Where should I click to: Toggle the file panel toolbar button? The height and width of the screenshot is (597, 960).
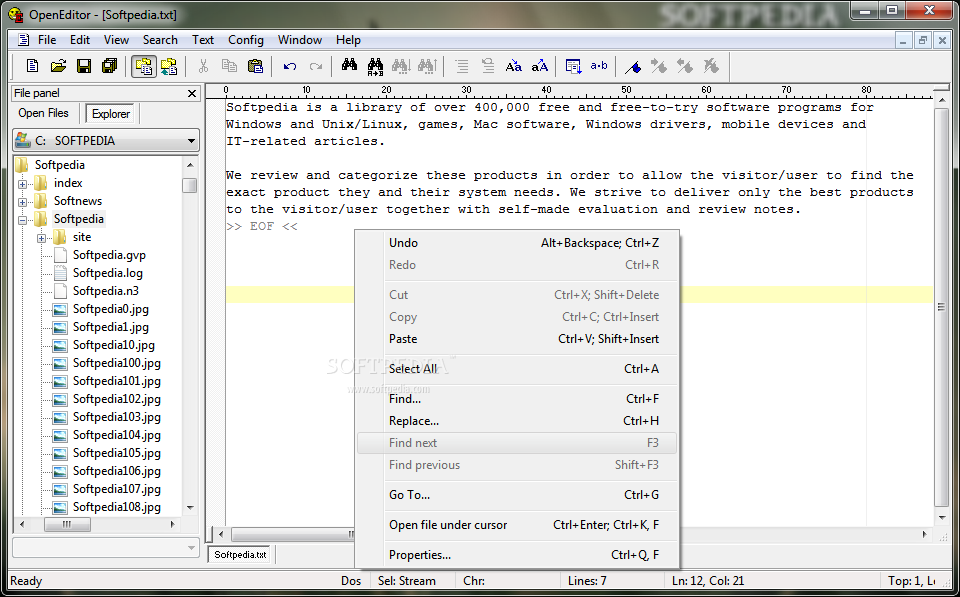coord(144,66)
